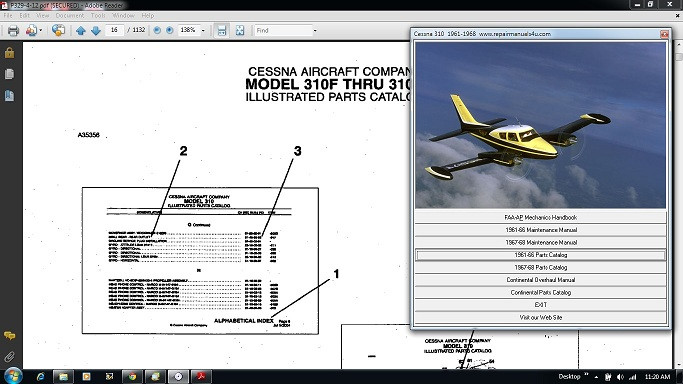Click the page number field showing 16
The width and height of the screenshot is (683, 384).
click(x=114, y=30)
